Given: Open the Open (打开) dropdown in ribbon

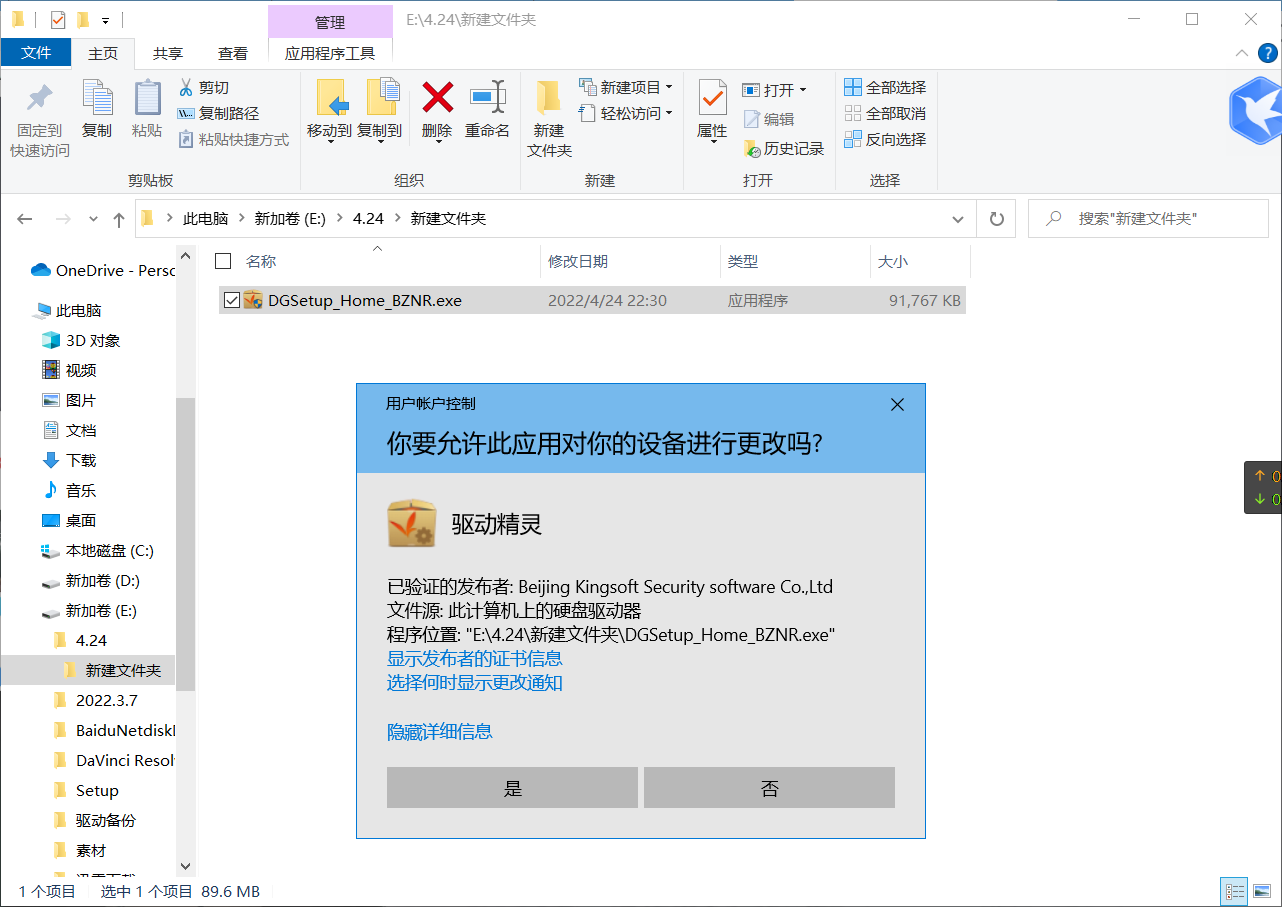Looking at the screenshot, I should pos(775,90).
